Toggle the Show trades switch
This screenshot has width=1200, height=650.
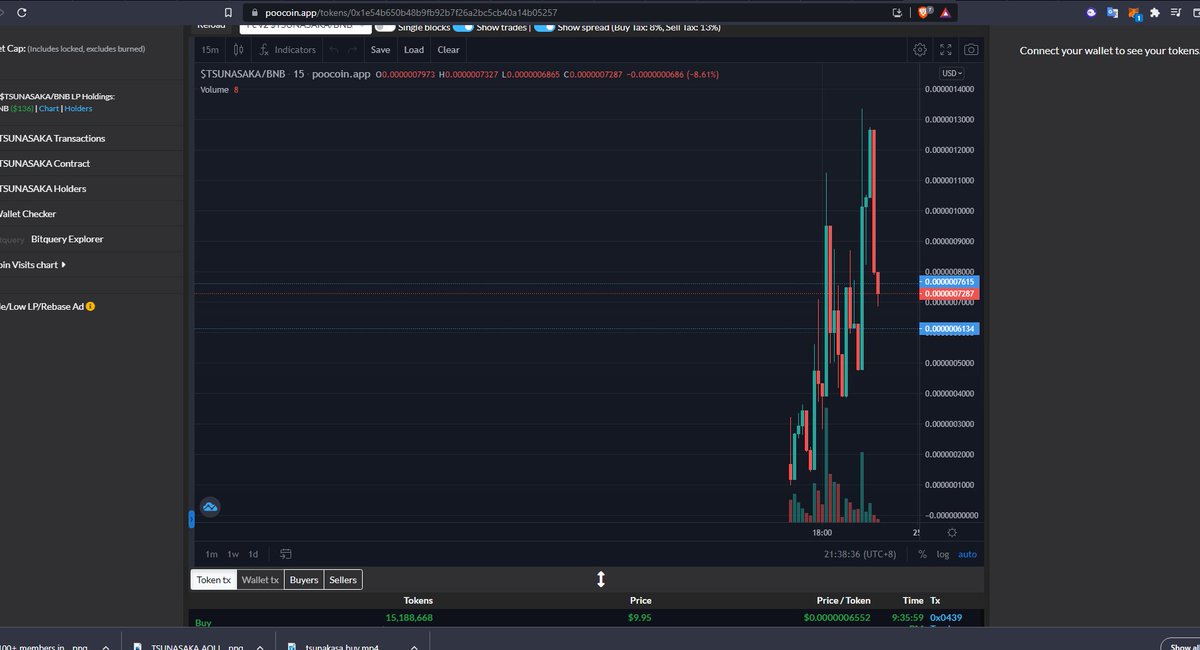tap(463, 27)
